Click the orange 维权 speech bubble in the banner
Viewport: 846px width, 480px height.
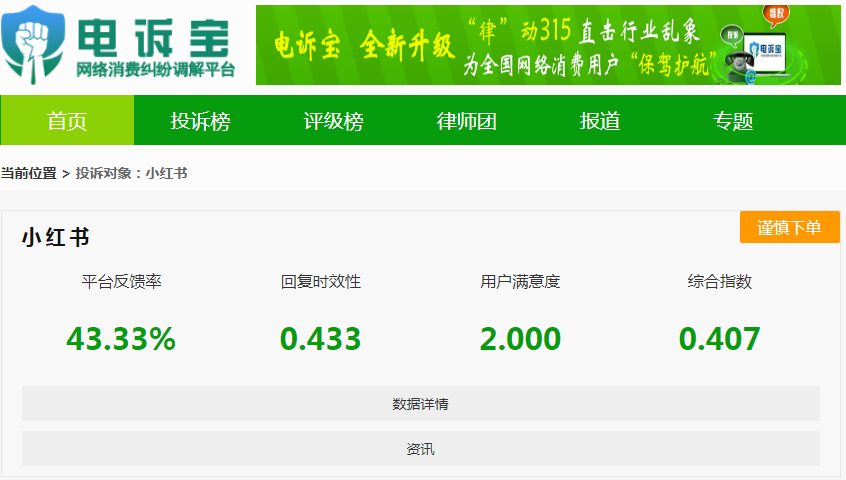click(776, 15)
